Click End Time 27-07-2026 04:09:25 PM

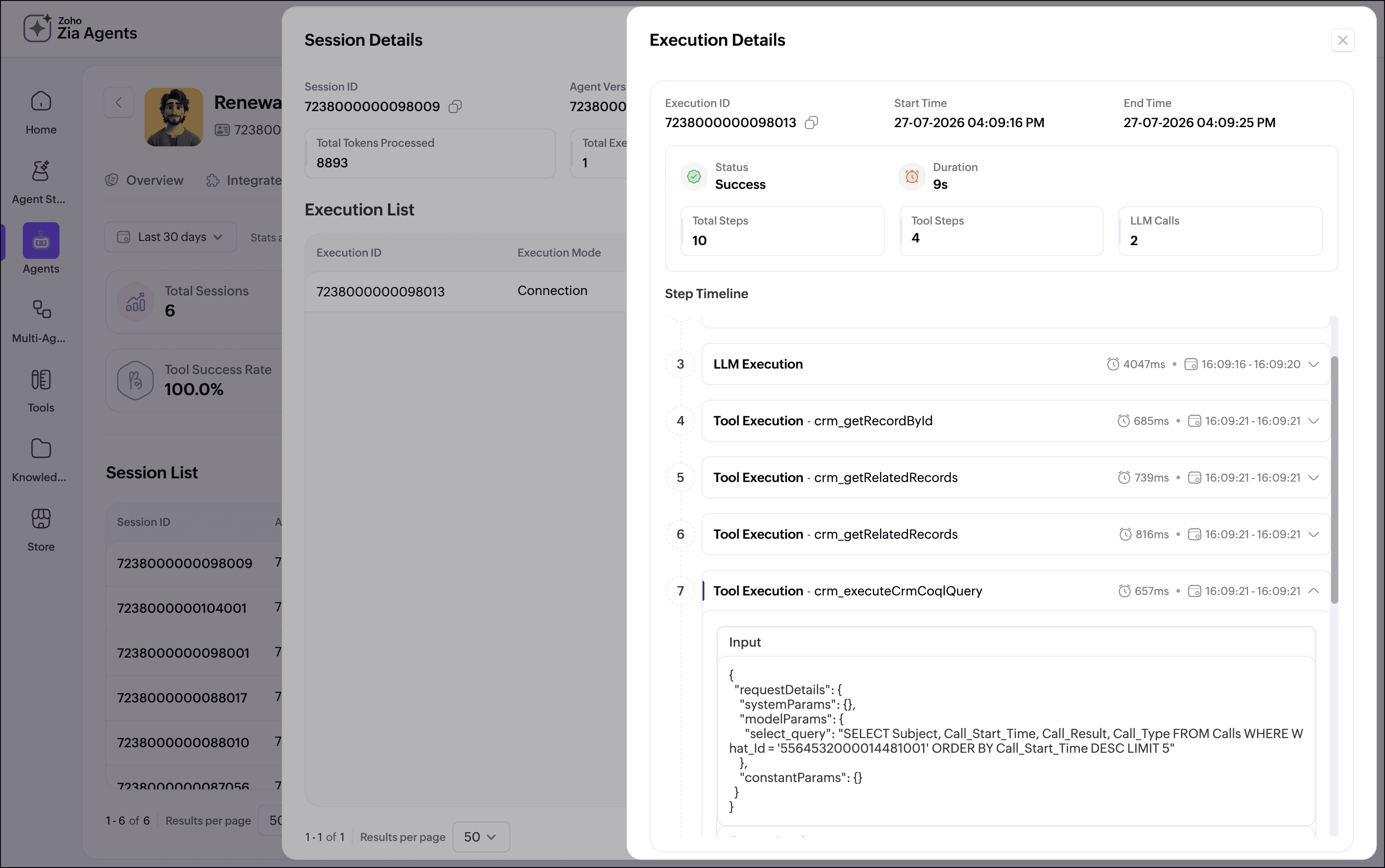(x=1199, y=123)
